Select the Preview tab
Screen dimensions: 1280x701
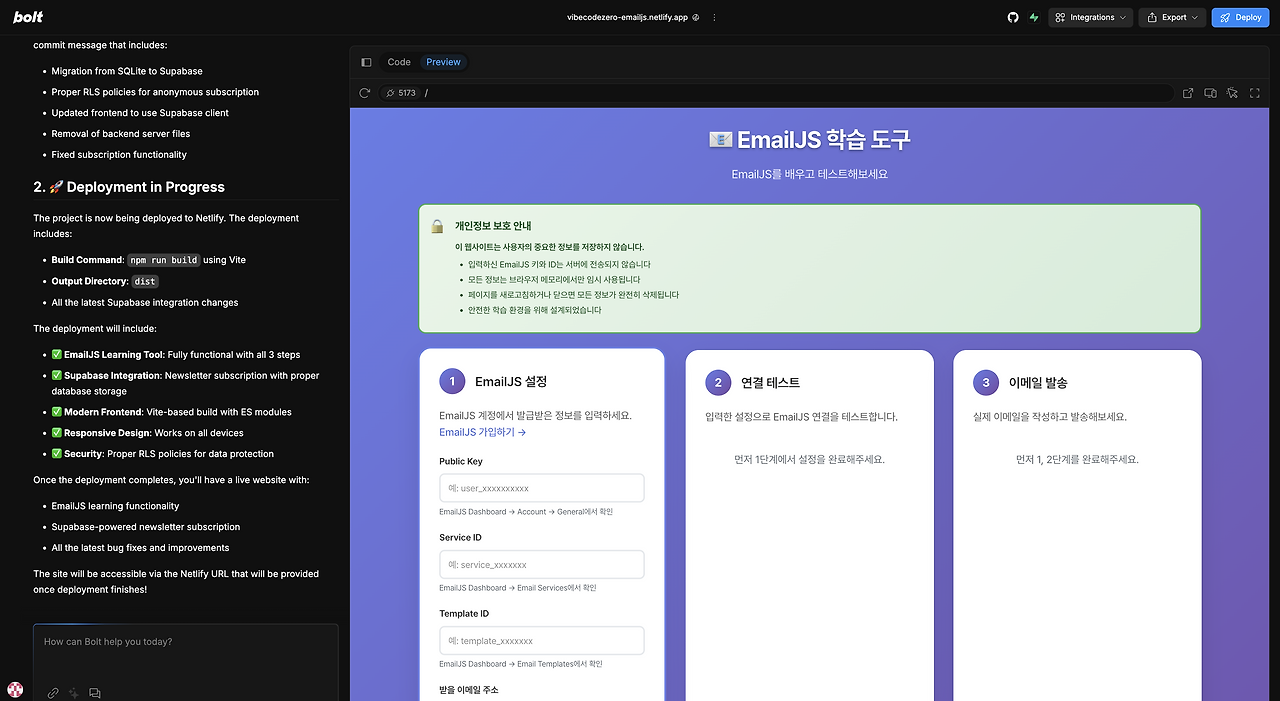(443, 62)
